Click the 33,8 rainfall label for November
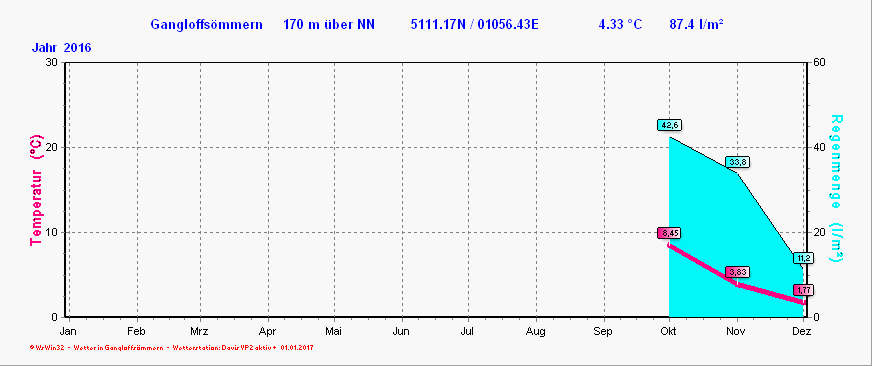Image resolution: width=872 pixels, height=366 pixels. coord(737,162)
